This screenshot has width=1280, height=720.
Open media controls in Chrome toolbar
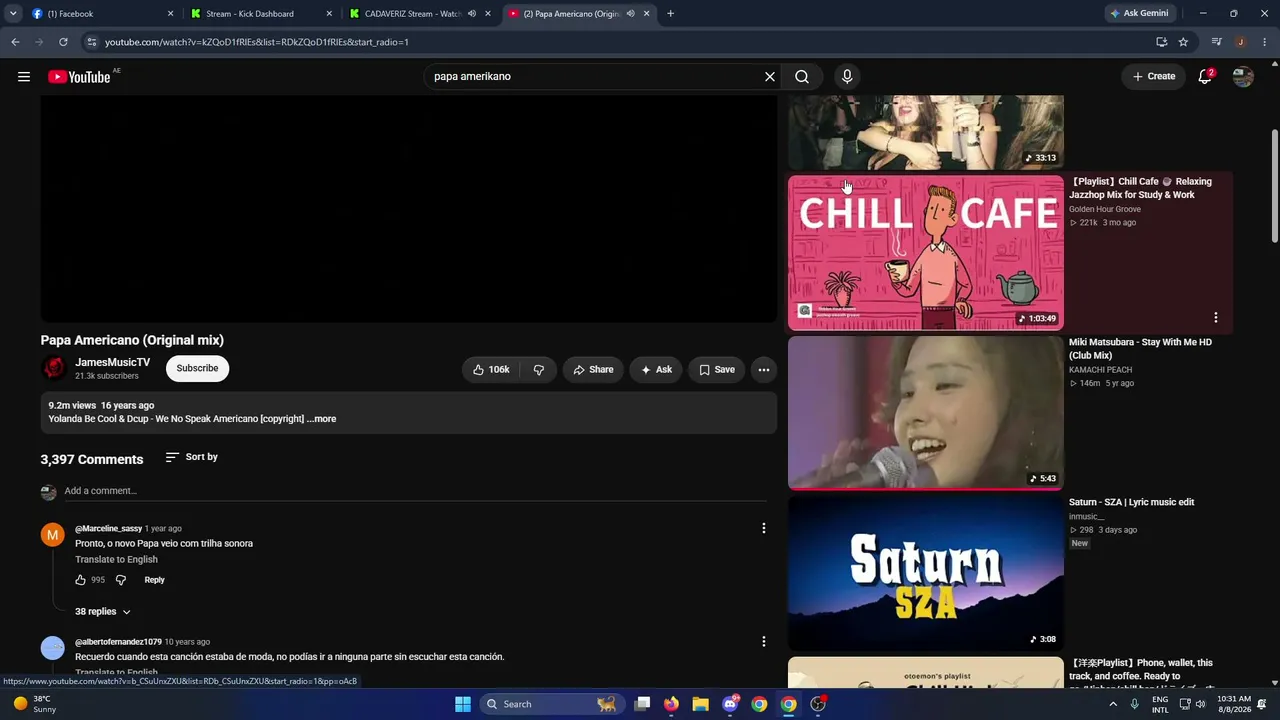[x=1217, y=42]
